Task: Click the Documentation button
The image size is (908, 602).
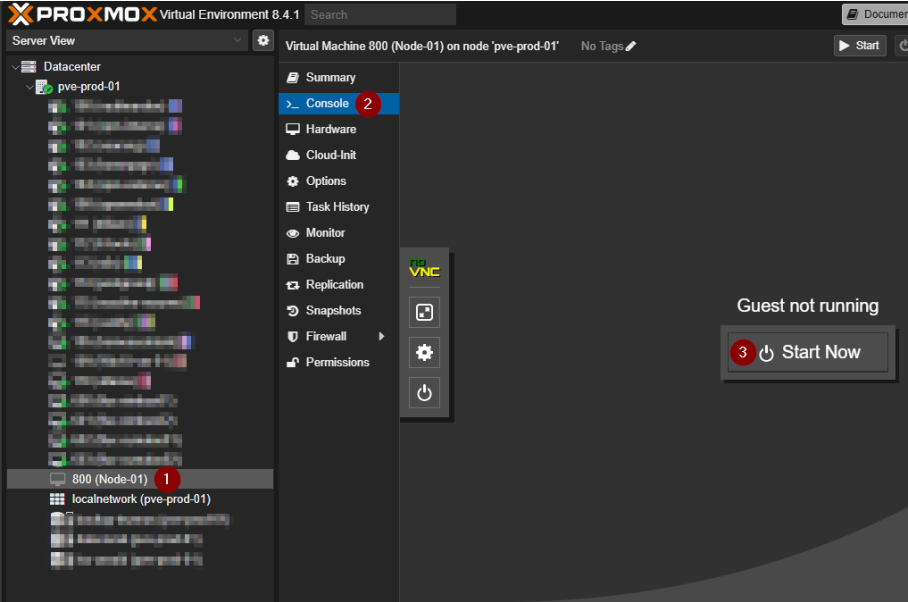Action: (875, 14)
